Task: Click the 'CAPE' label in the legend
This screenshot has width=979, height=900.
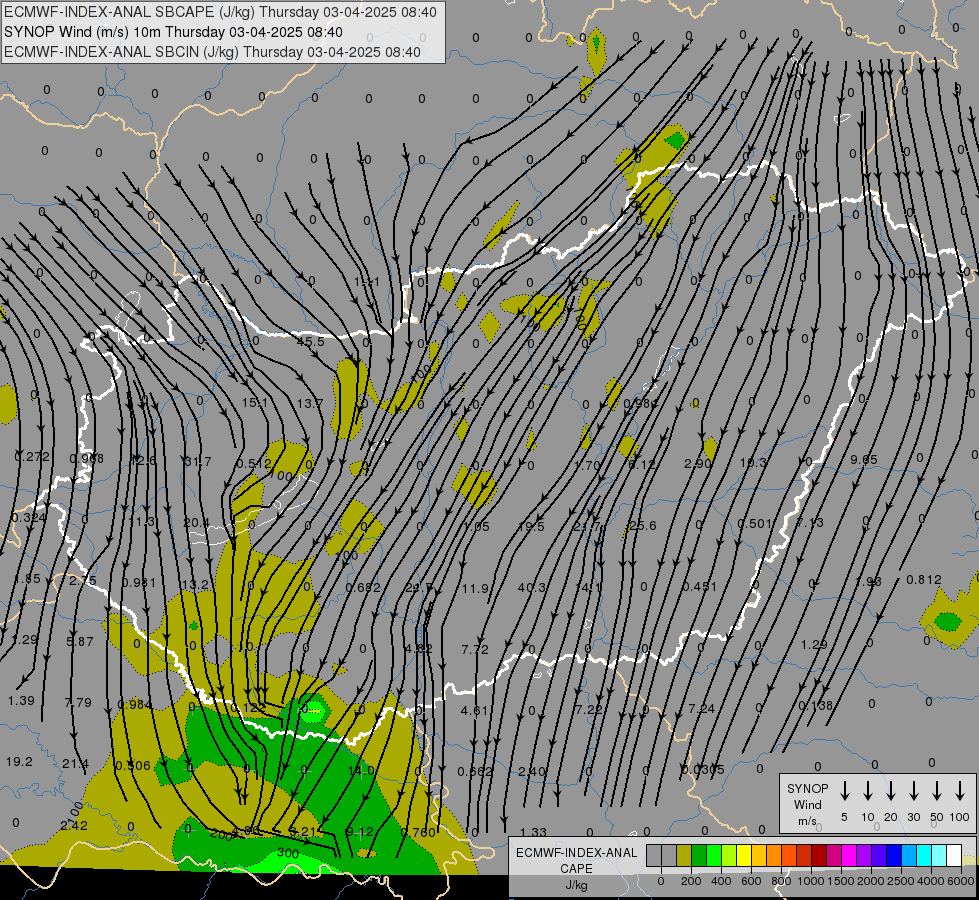Action: [x=576, y=869]
